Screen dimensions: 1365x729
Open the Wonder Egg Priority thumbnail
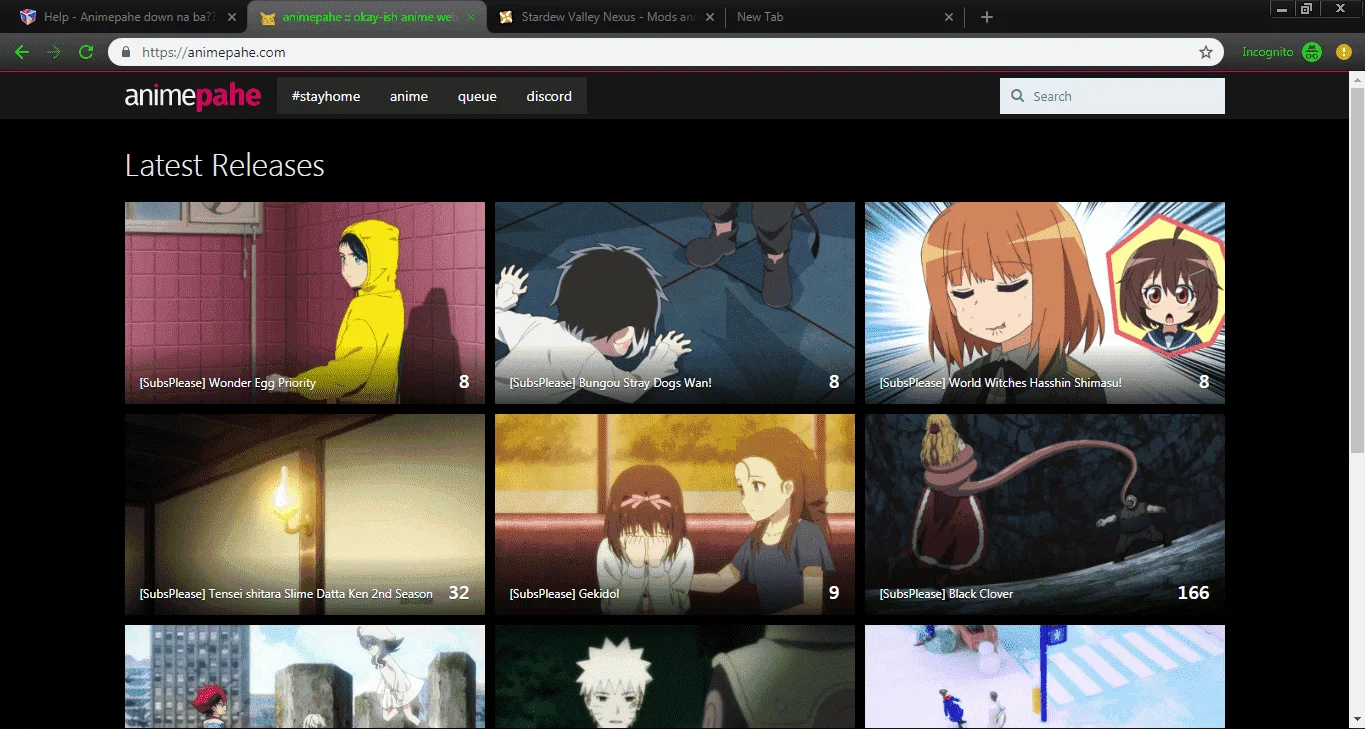pos(305,303)
